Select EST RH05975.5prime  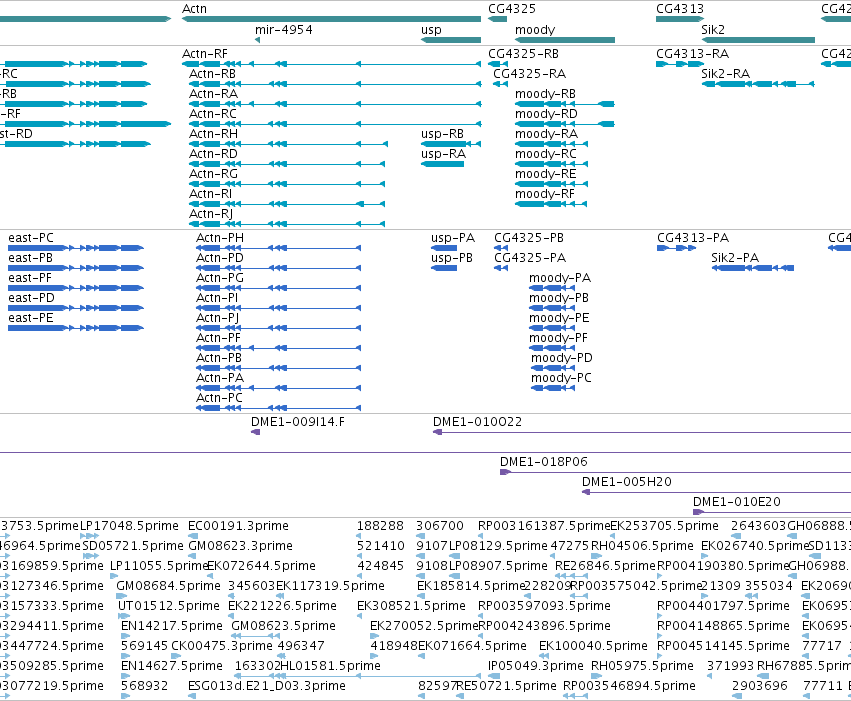pos(643,667)
